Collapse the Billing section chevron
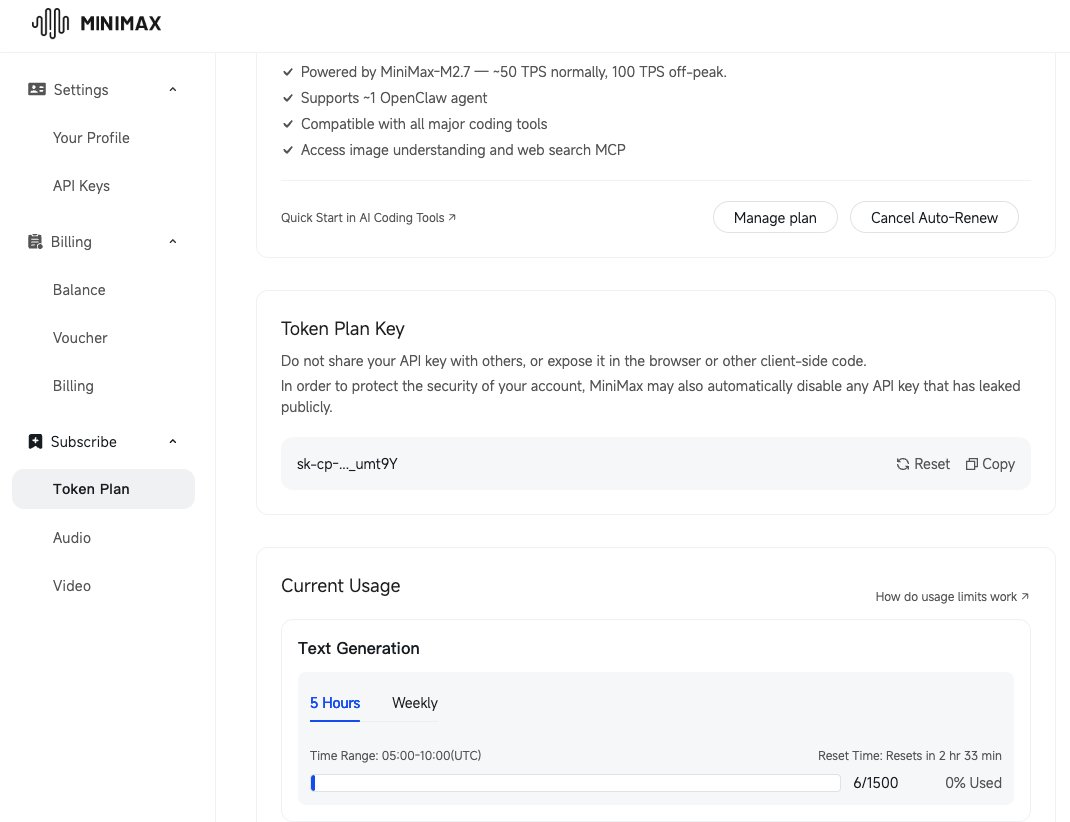Viewport: 1070px width, 822px height. tap(173, 241)
